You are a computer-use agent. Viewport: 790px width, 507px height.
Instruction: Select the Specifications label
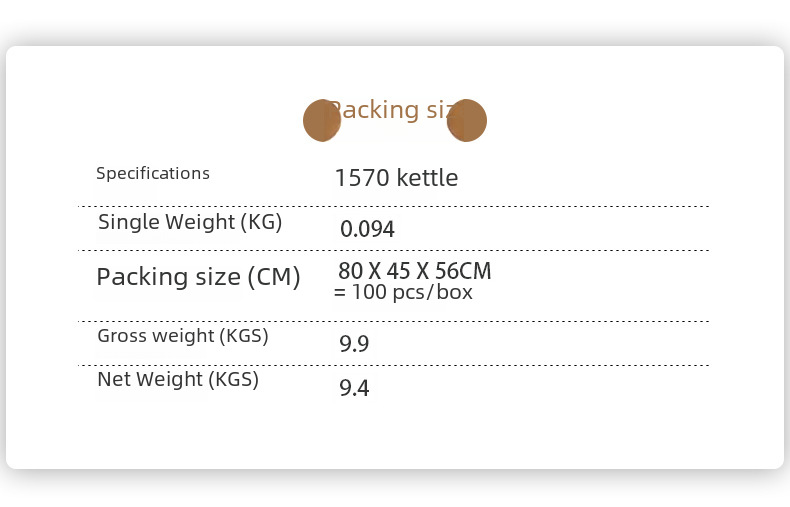[153, 173]
